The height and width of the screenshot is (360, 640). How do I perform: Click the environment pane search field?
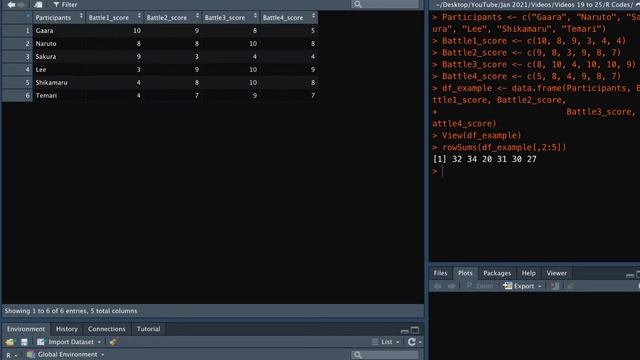coord(385,355)
